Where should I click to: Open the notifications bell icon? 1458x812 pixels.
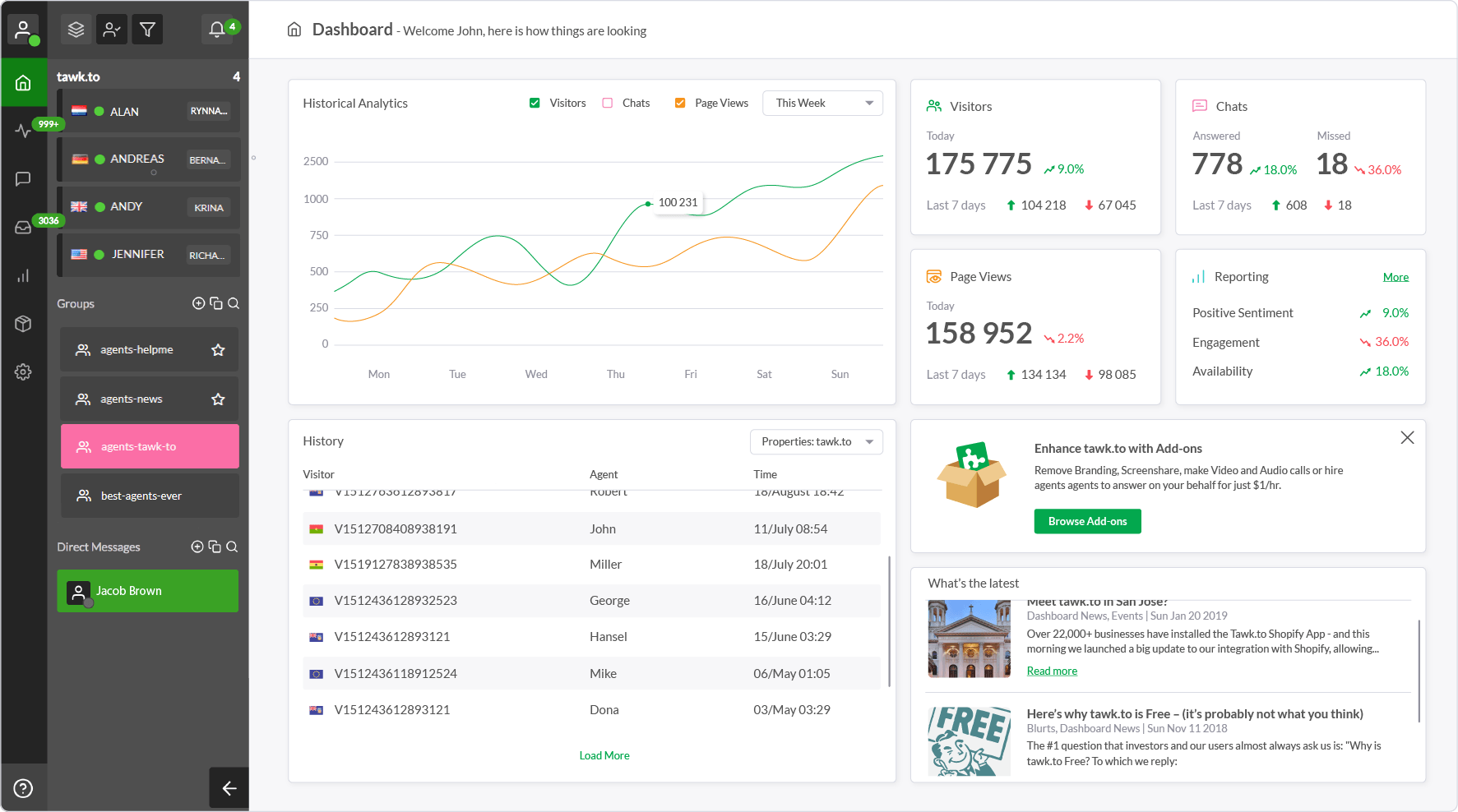tap(217, 30)
